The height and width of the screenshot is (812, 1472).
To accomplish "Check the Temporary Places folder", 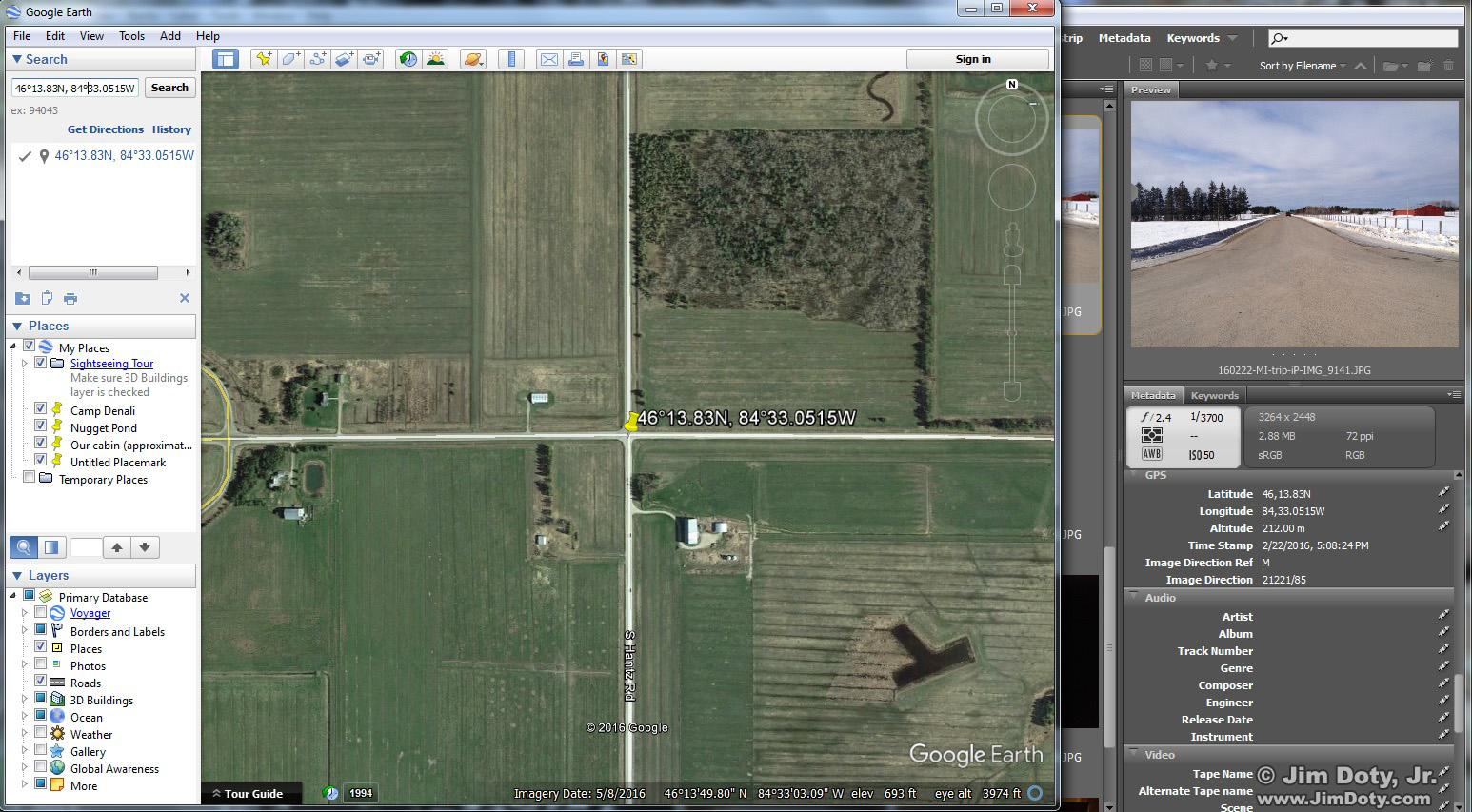I will [x=30, y=477].
